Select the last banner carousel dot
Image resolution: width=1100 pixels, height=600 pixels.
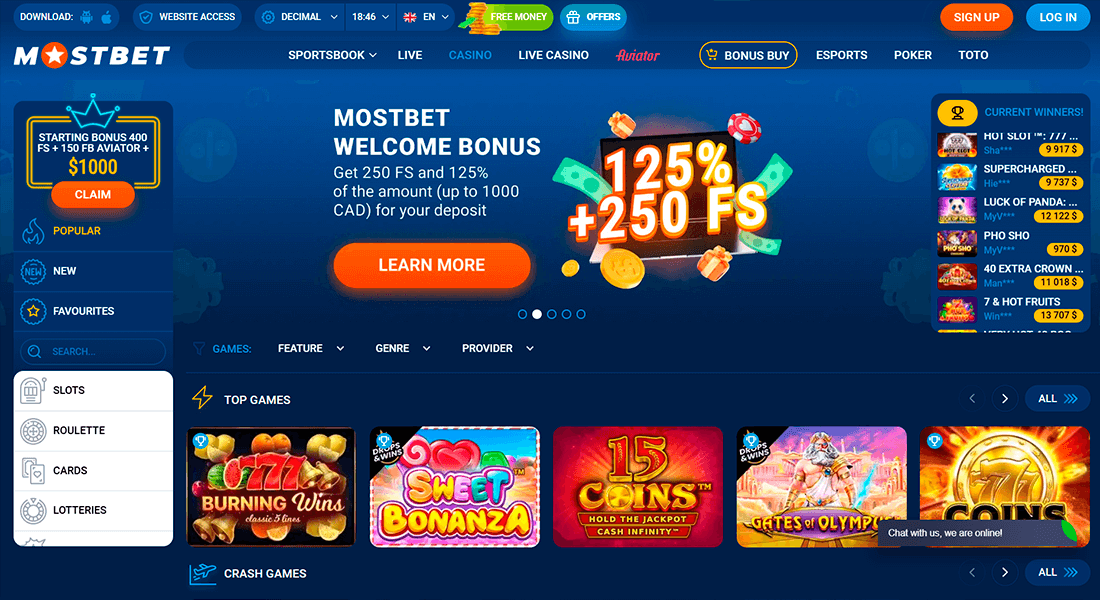point(581,314)
